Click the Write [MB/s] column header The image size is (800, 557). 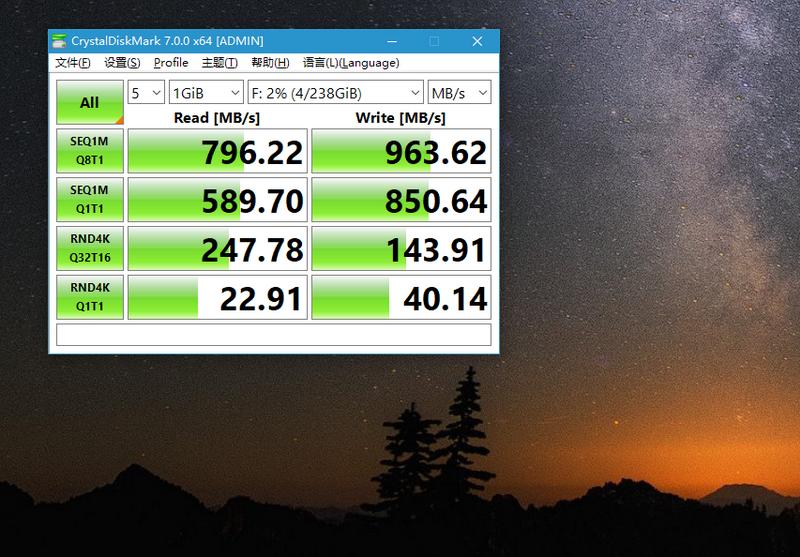(x=401, y=118)
